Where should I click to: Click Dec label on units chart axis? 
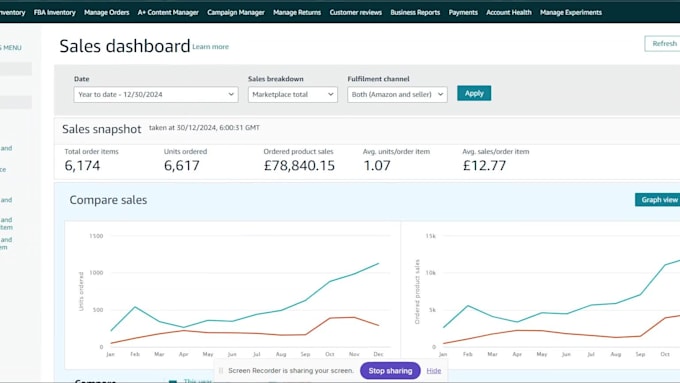tap(378, 354)
